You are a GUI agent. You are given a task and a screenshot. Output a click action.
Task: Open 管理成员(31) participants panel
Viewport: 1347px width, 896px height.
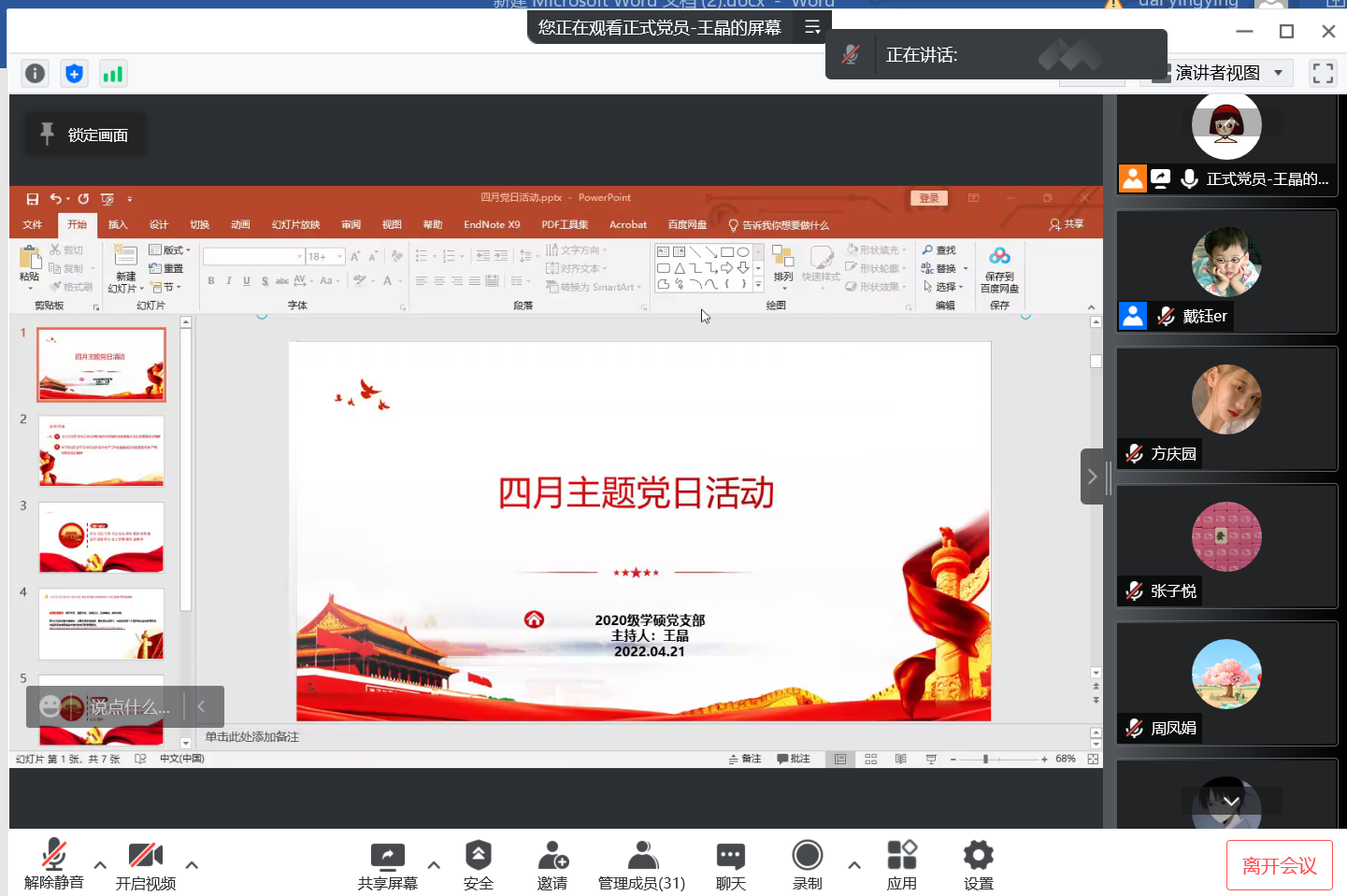[641, 865]
